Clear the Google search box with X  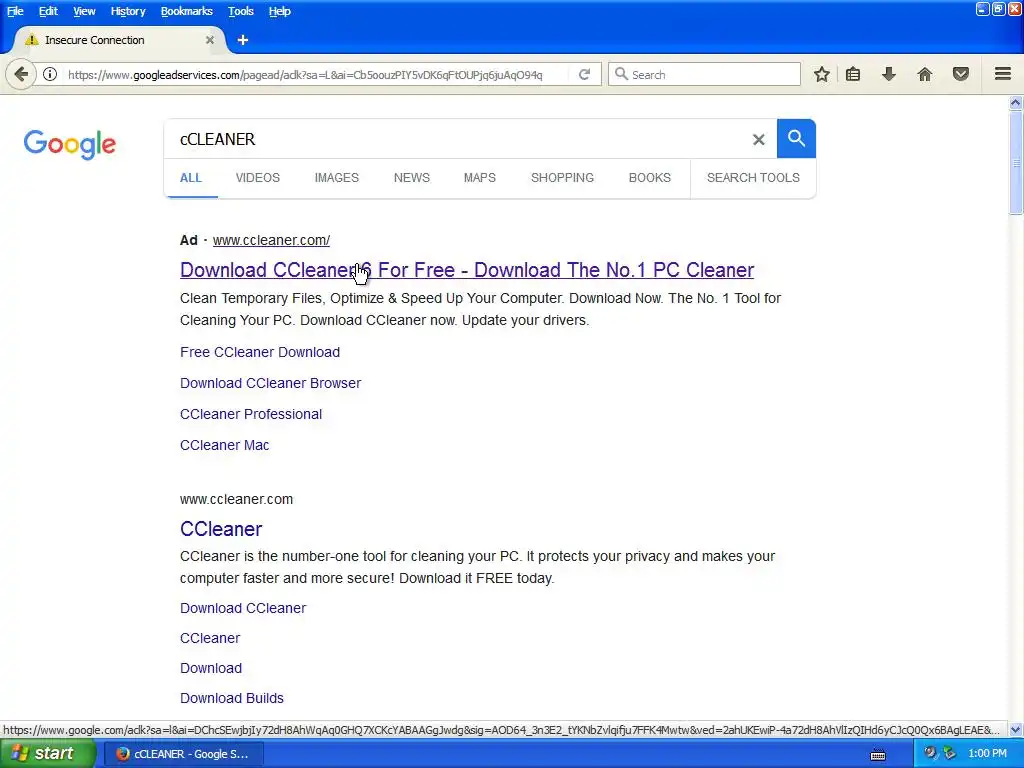tap(759, 139)
